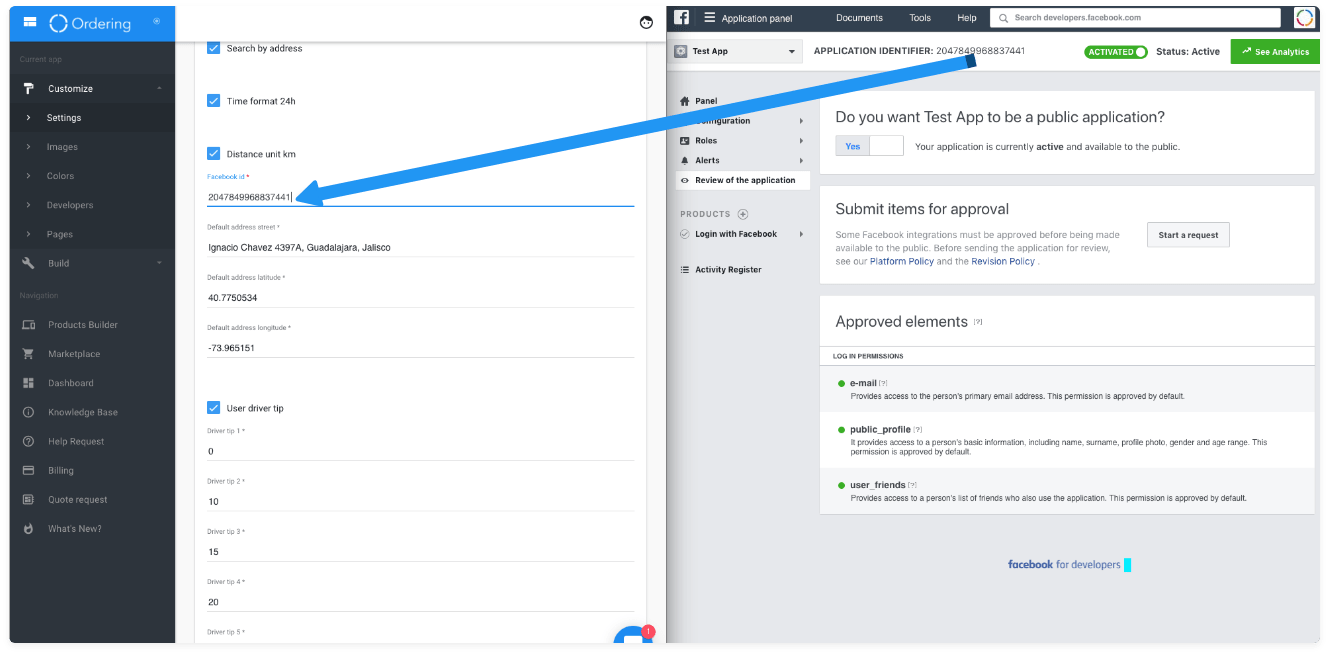Click help icon next to user_friends
The image size is (1329, 655).
click(912, 485)
